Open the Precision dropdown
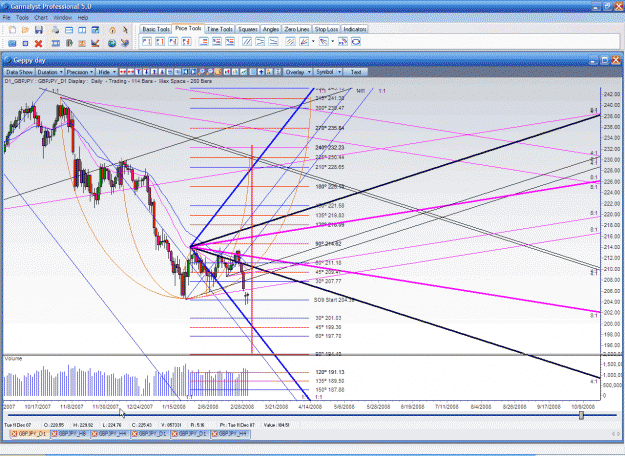The image size is (625, 456). point(80,72)
